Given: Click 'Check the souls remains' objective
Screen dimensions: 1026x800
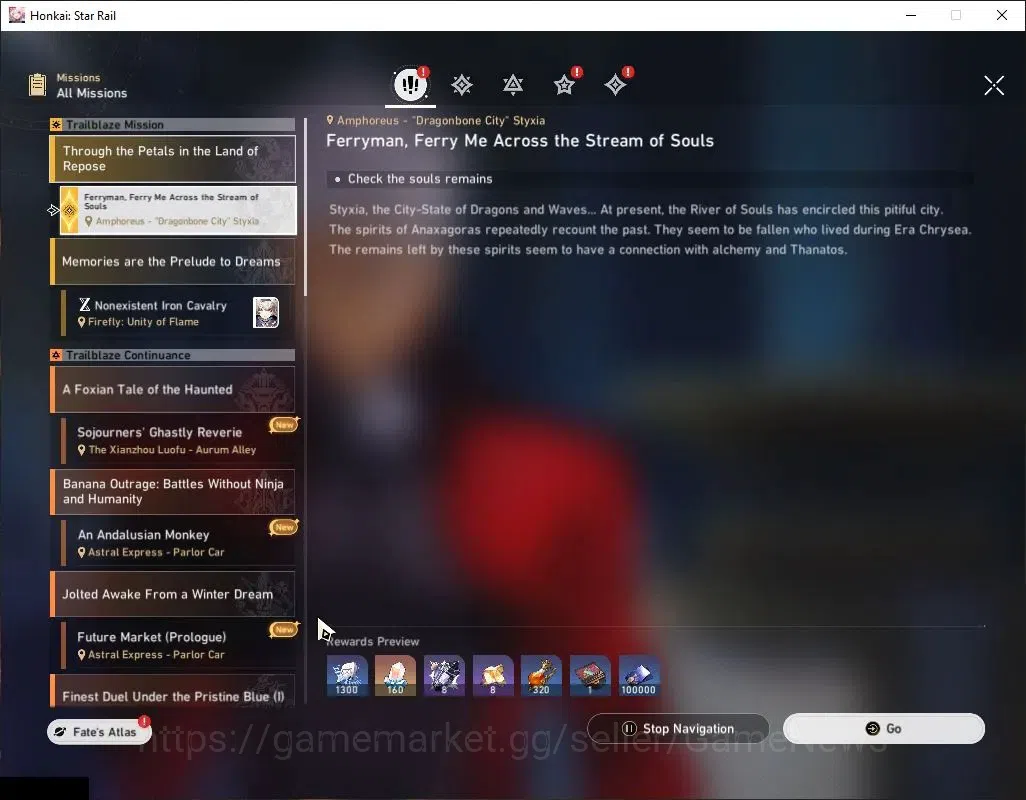Looking at the screenshot, I should click(x=419, y=179).
